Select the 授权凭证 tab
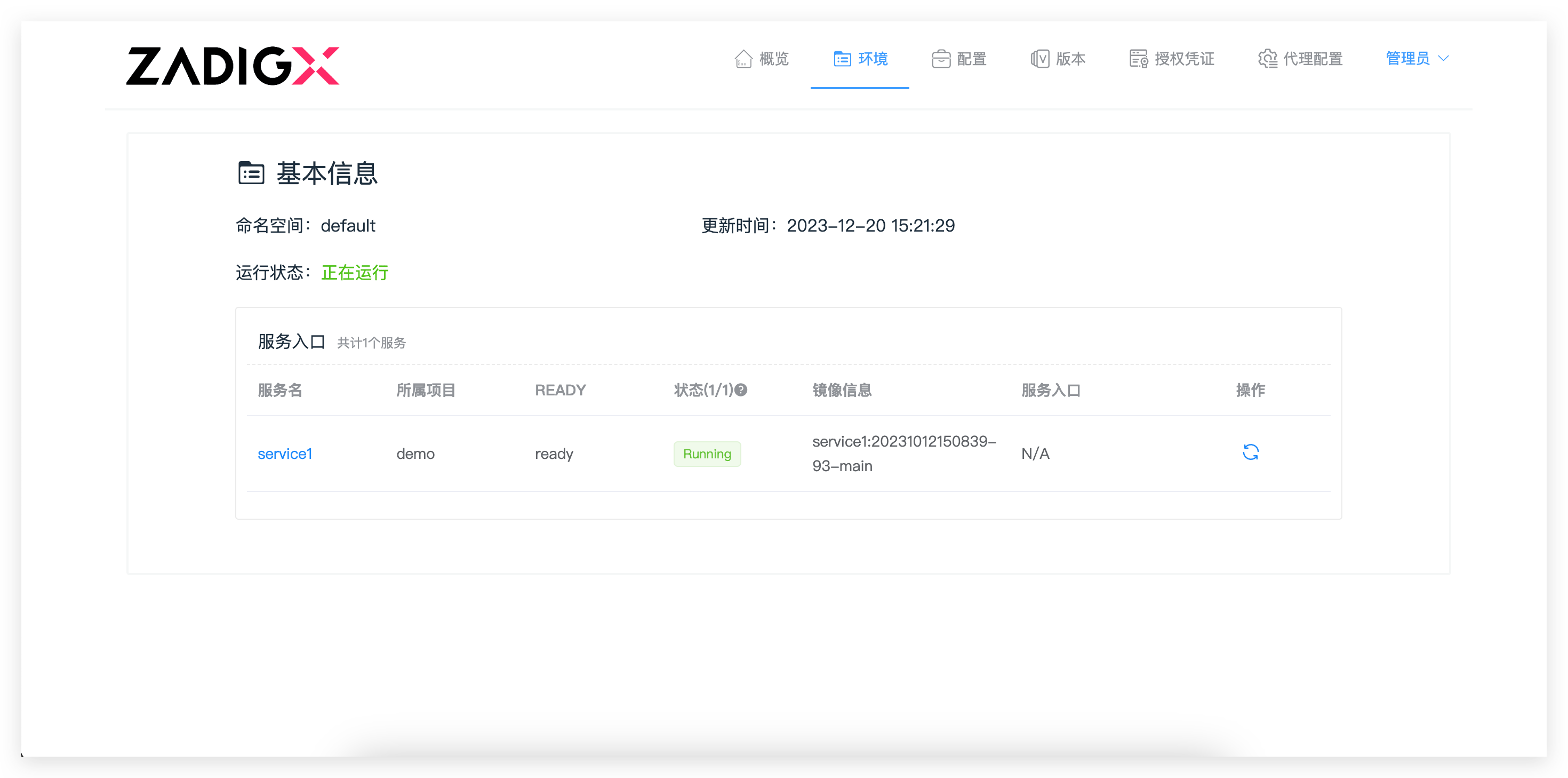 click(1184, 59)
